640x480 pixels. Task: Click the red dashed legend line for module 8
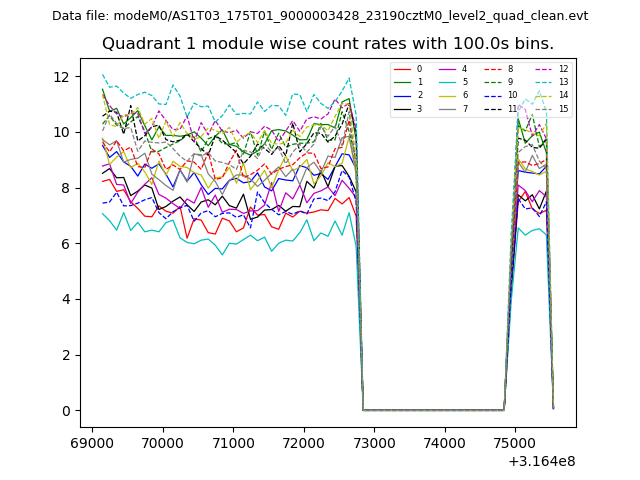click(x=492, y=69)
